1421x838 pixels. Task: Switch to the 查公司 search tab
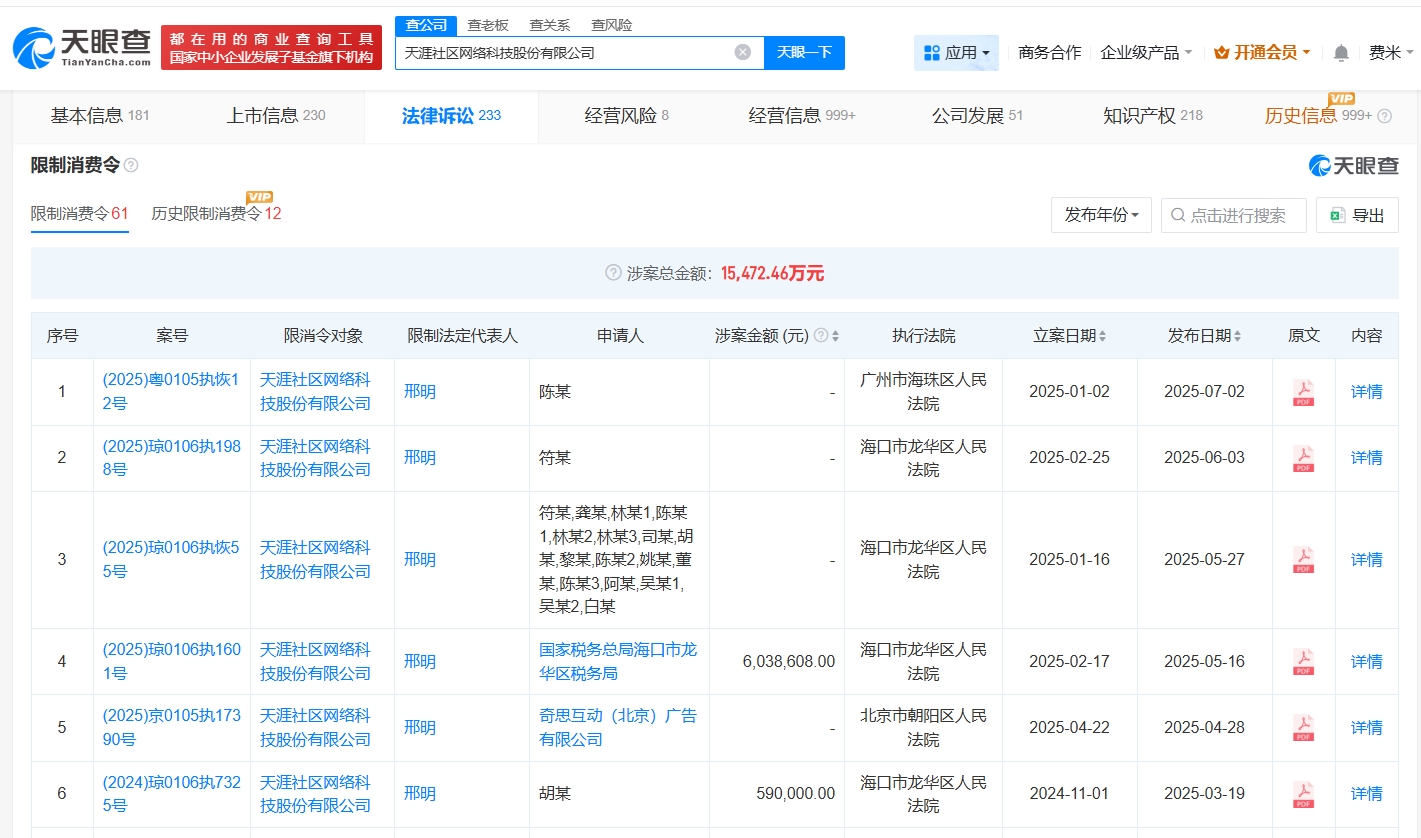pos(426,25)
